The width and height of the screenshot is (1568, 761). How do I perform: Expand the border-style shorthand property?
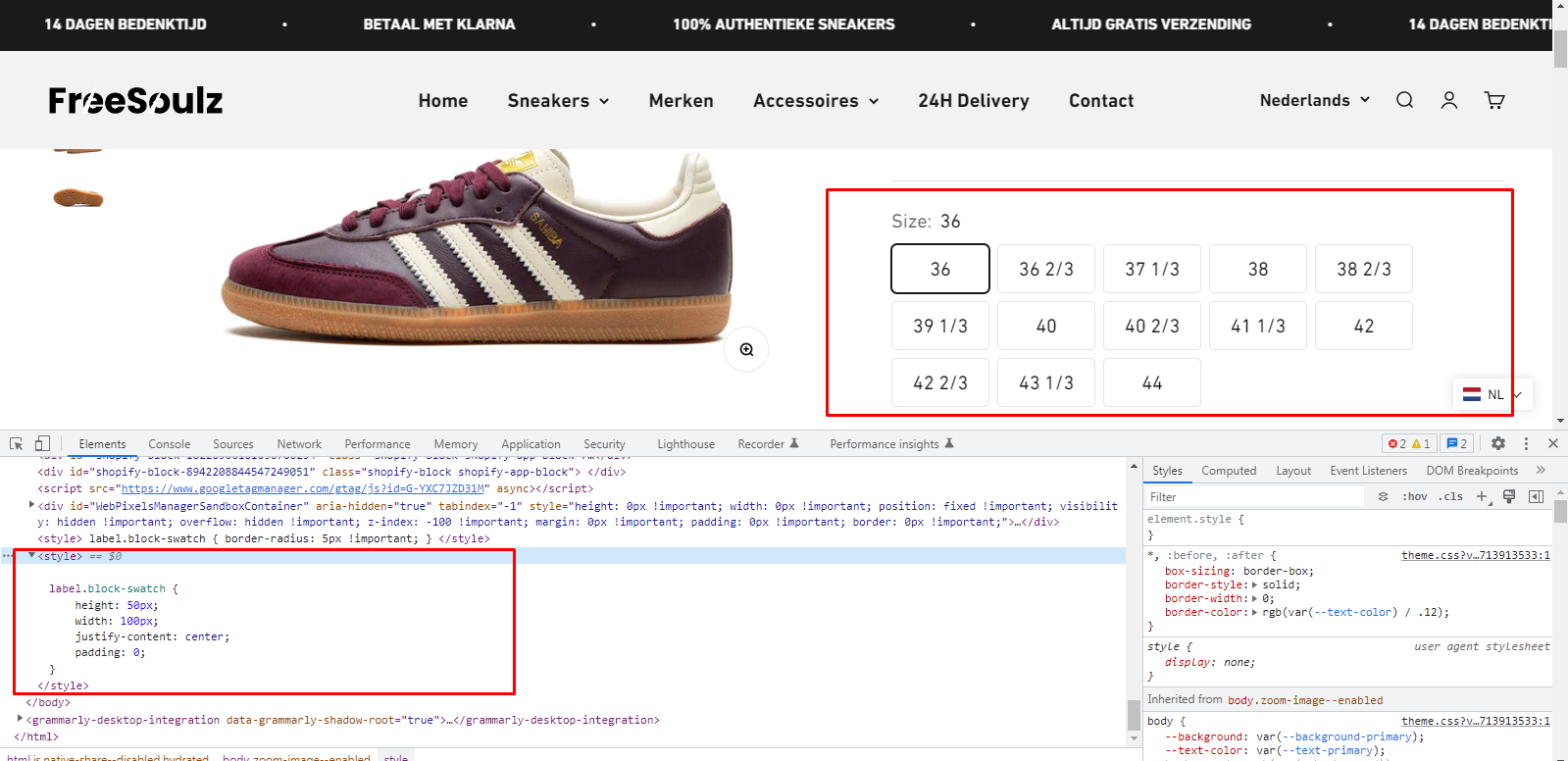(1255, 584)
